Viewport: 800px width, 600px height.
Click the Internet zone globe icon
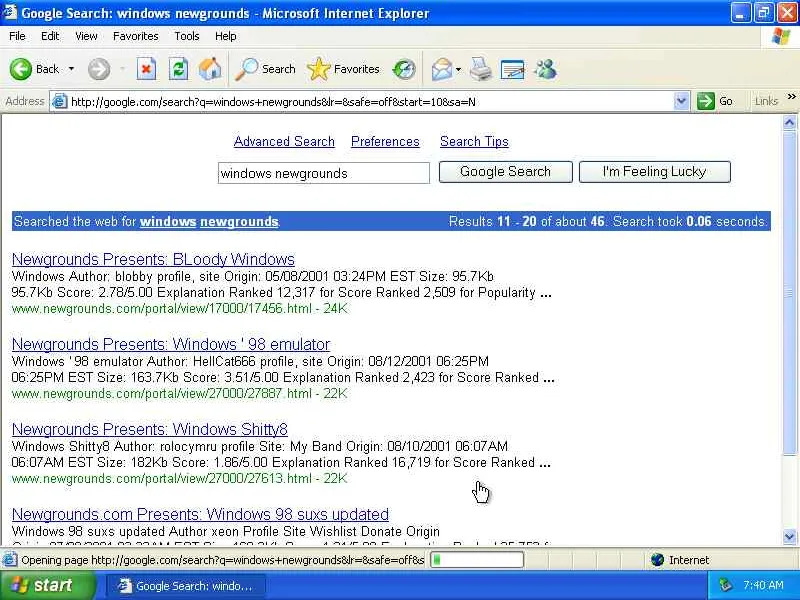point(657,560)
